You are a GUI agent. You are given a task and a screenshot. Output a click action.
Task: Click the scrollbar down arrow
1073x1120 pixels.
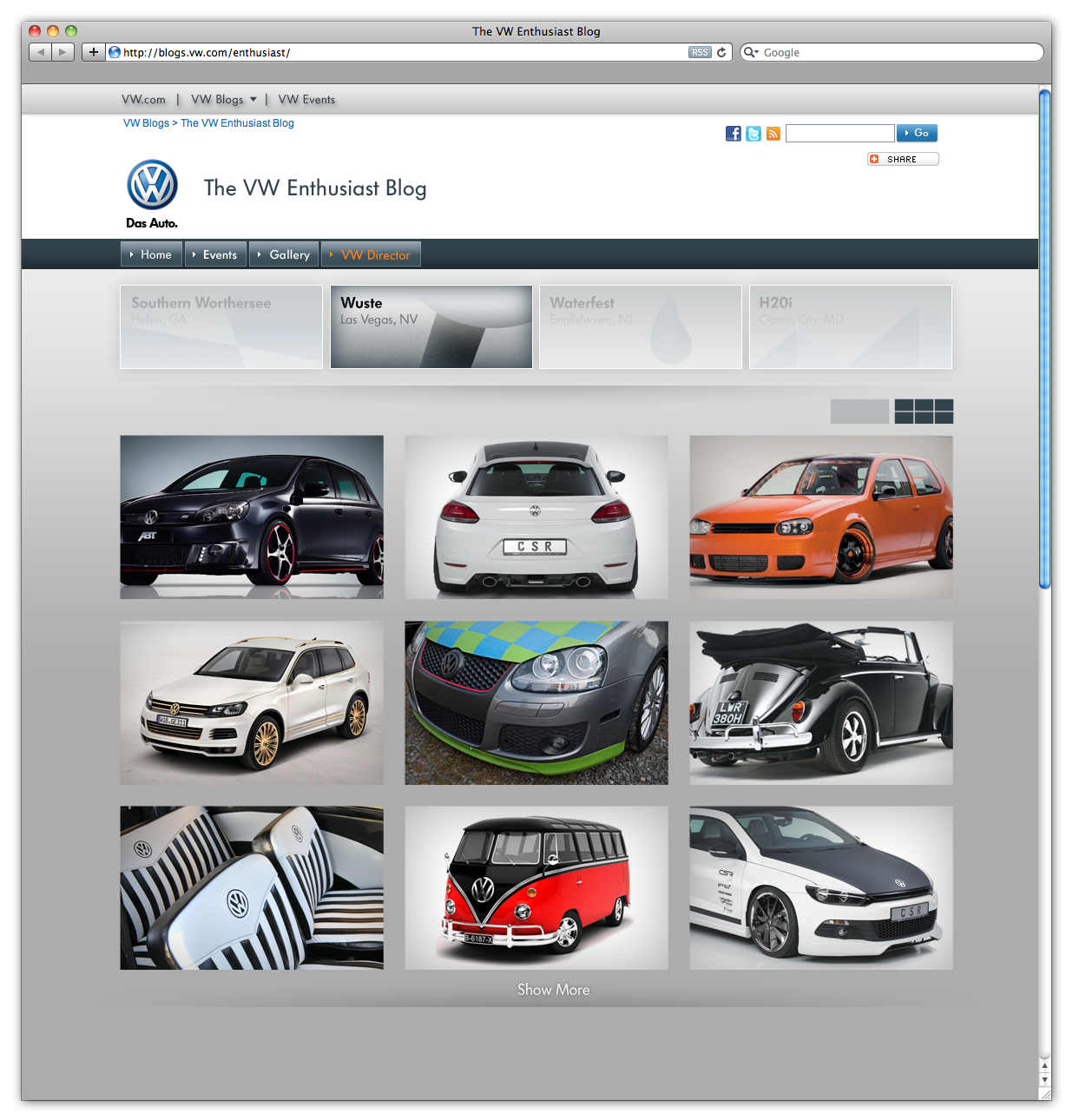click(x=1044, y=1080)
